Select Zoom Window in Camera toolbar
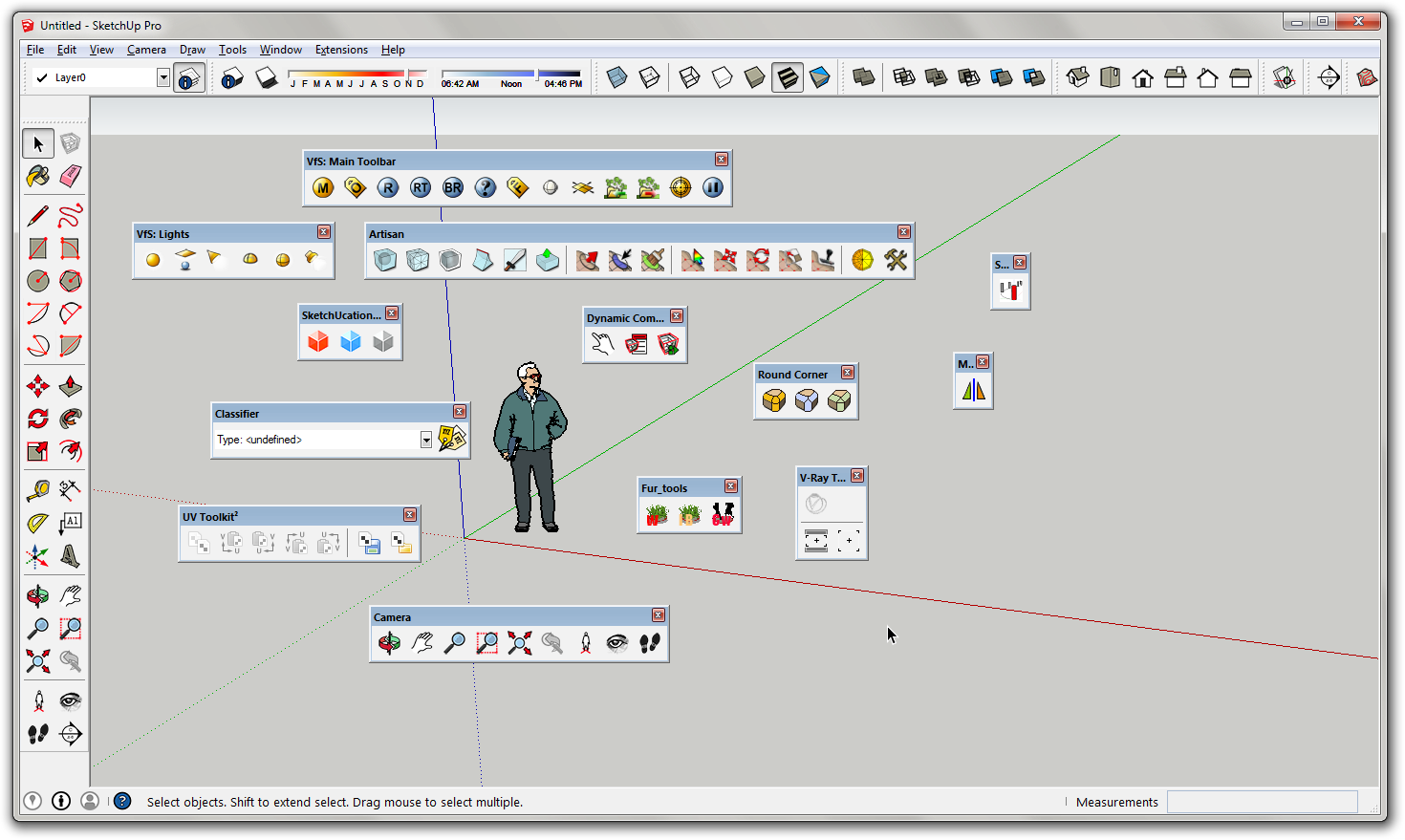The image size is (1405, 840). click(x=487, y=643)
